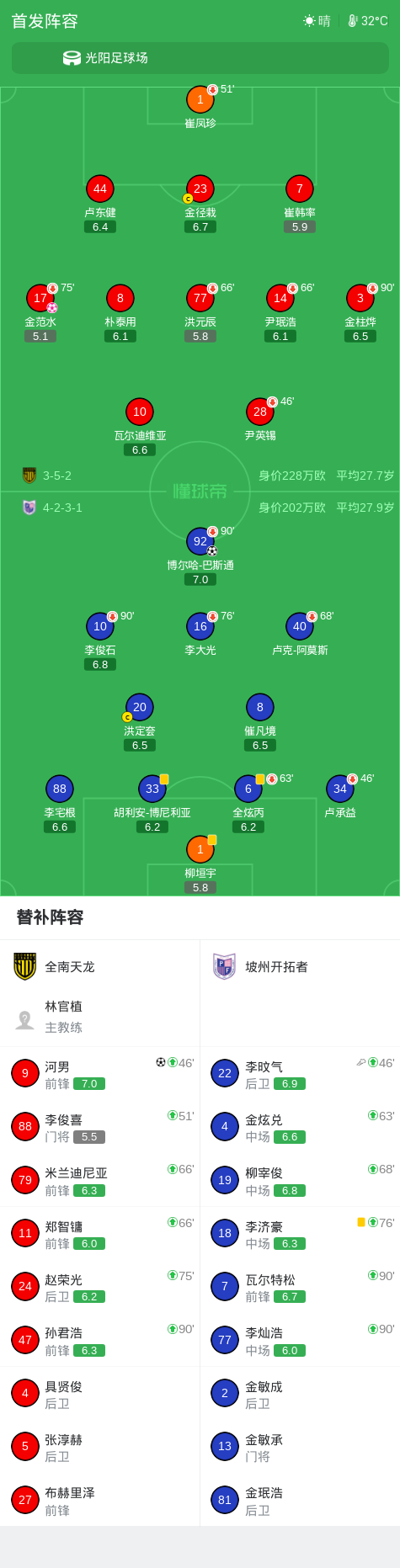Tap 瓦尔迪维亚 number 10 red circle
The height and width of the screenshot is (1568, 400).
coord(140,412)
